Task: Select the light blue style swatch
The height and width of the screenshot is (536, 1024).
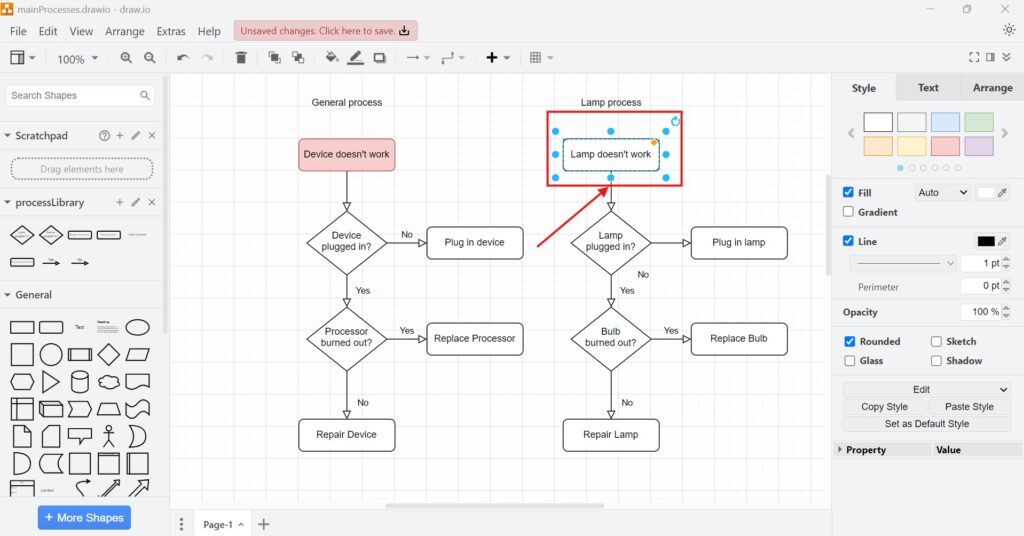Action: [x=945, y=122]
